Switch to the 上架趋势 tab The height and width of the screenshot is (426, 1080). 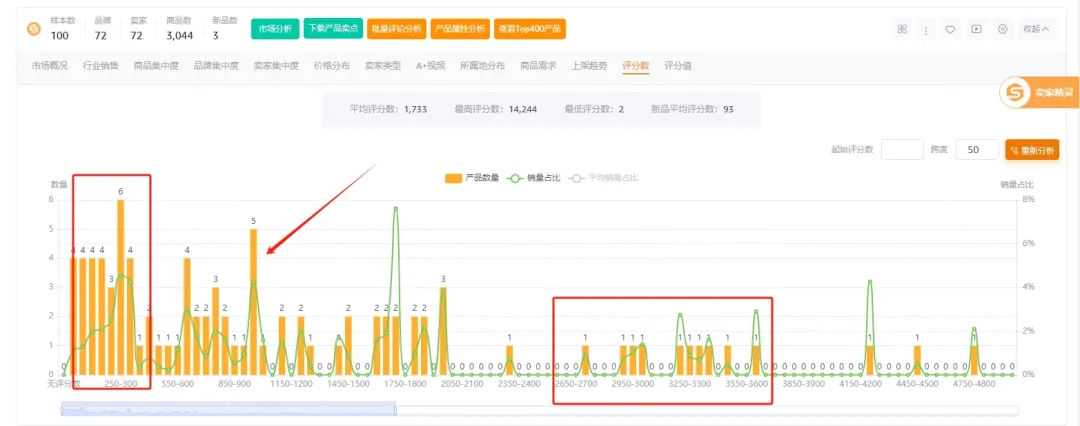click(x=589, y=66)
